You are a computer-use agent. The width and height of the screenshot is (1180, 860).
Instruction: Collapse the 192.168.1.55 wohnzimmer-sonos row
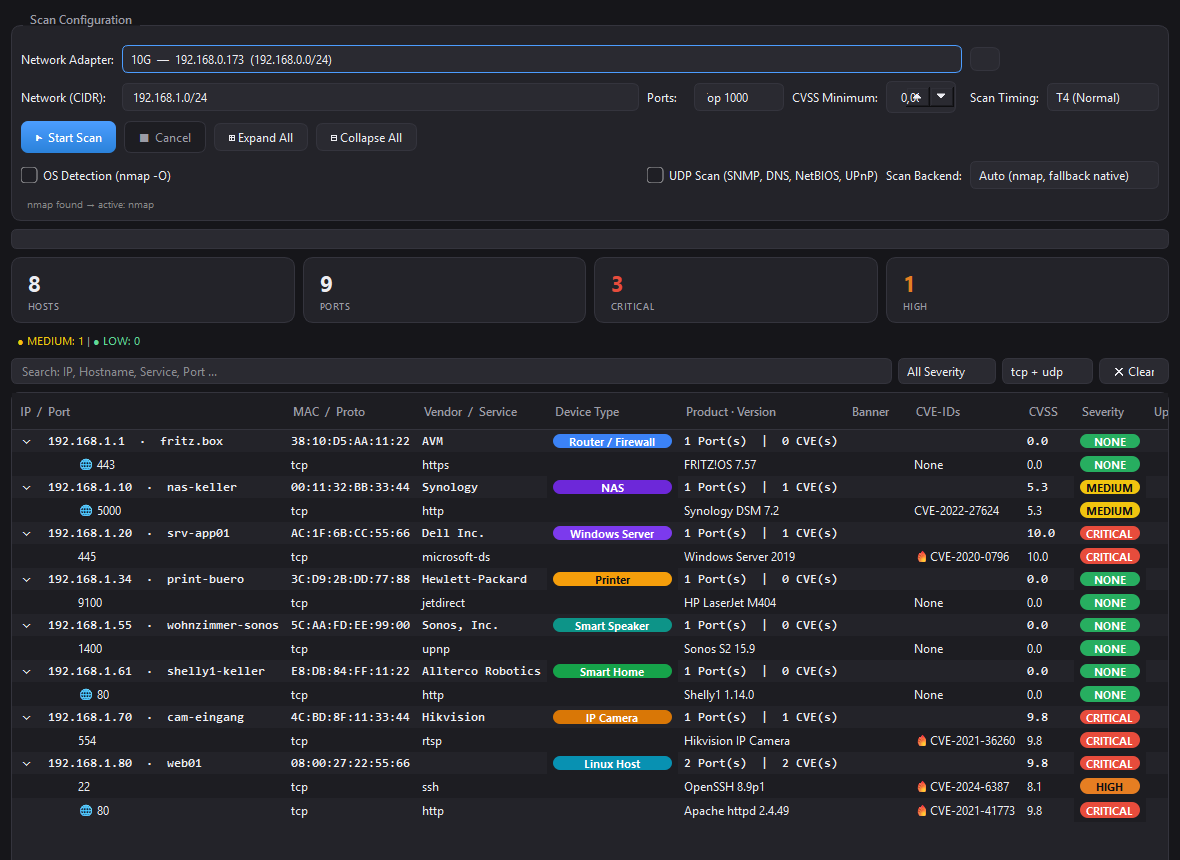(26, 625)
